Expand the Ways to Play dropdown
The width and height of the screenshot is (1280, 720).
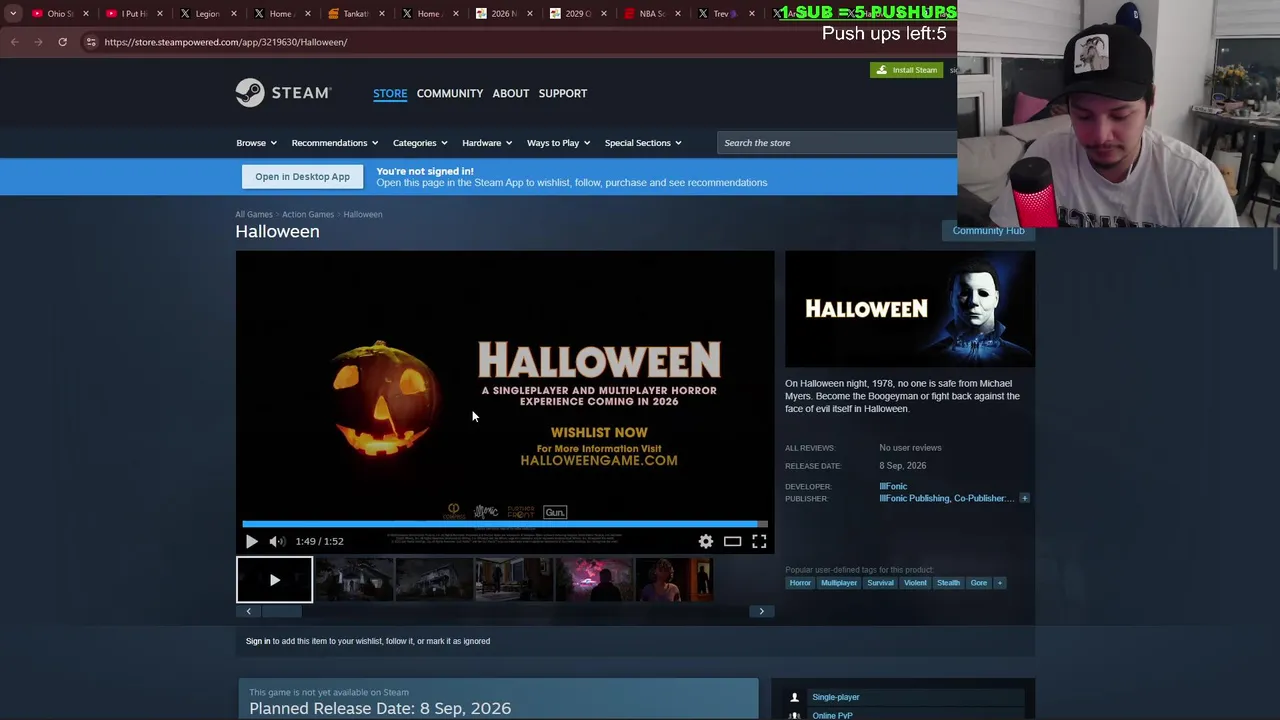(558, 143)
